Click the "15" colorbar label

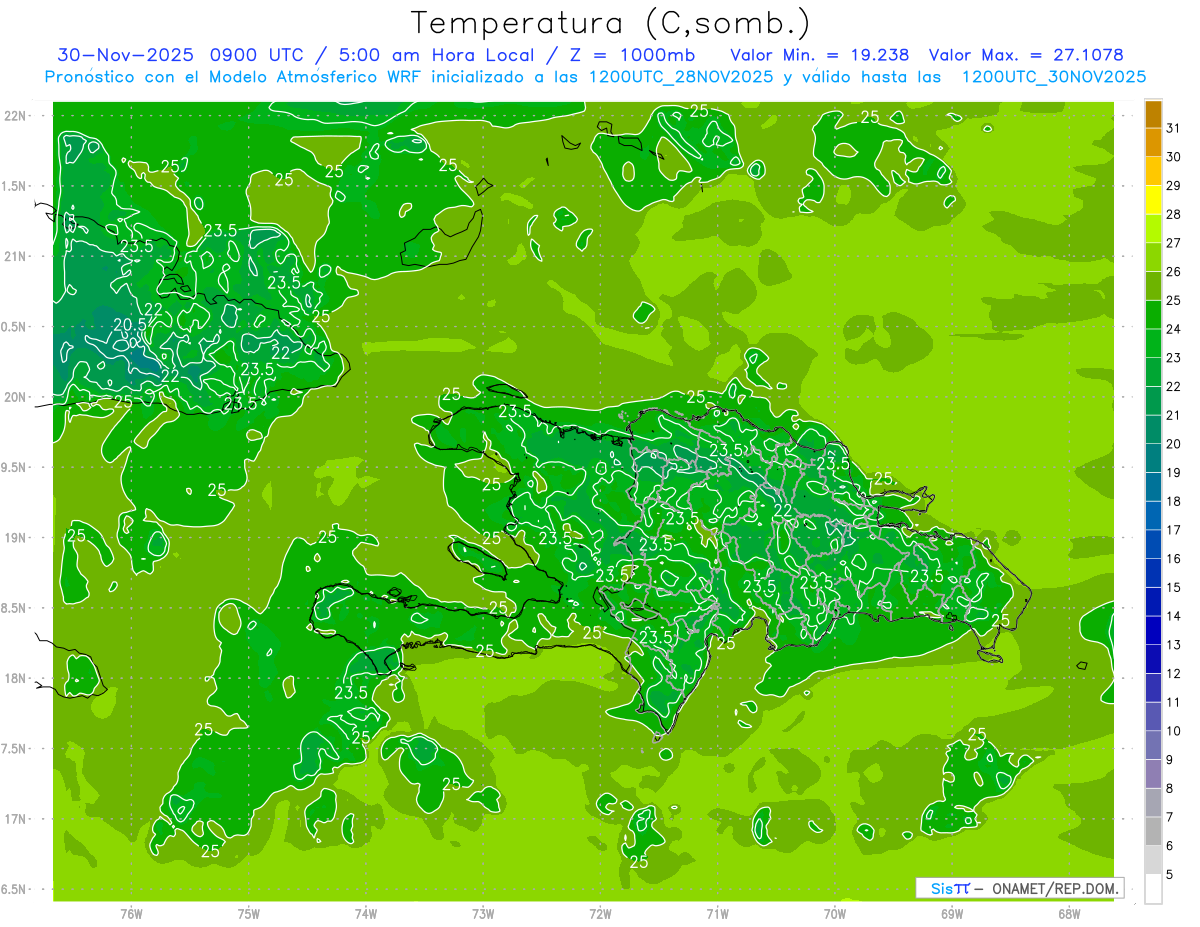coord(1173,587)
